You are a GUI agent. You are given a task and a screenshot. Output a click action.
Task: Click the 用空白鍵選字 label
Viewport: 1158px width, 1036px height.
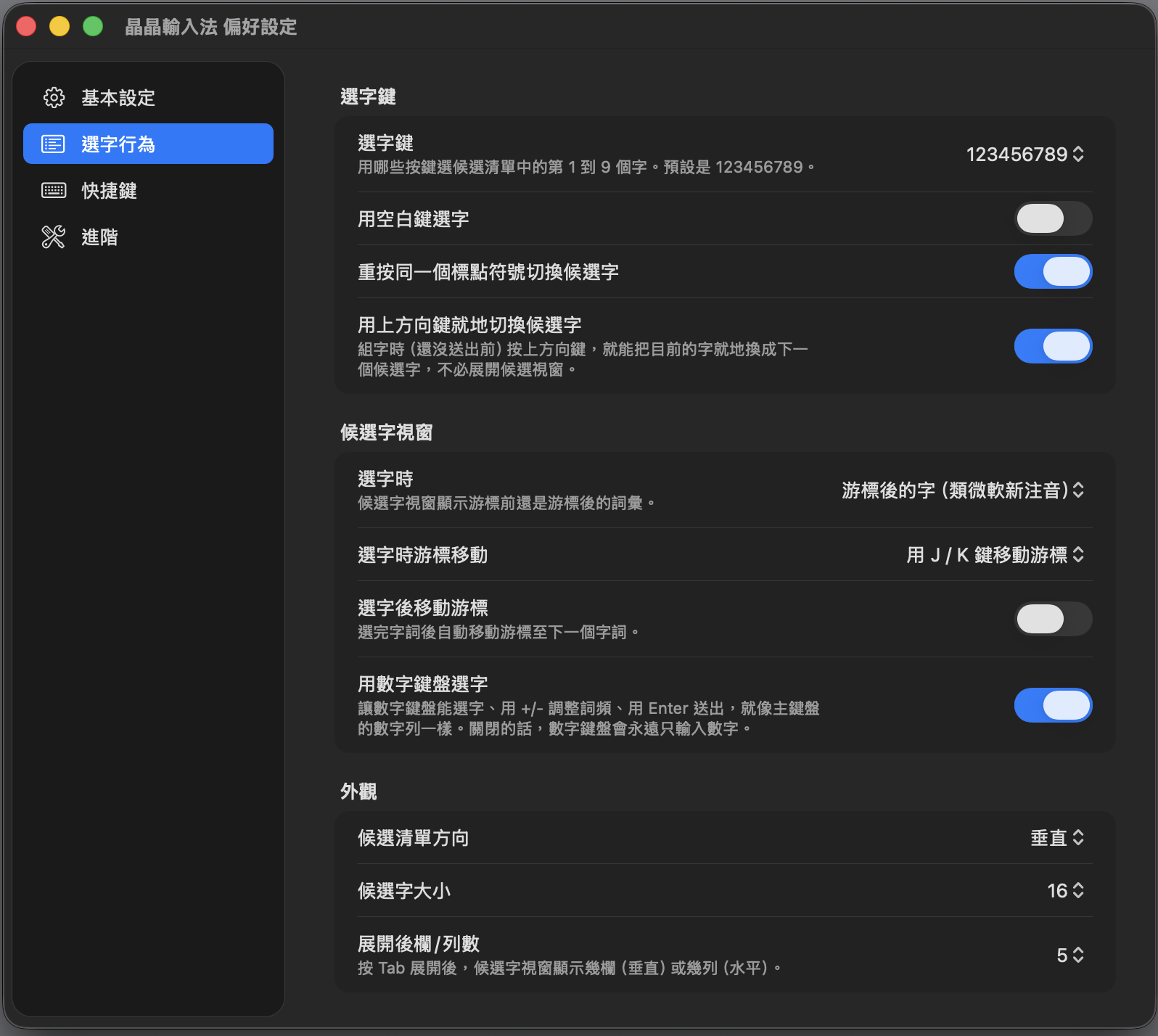coord(414,219)
